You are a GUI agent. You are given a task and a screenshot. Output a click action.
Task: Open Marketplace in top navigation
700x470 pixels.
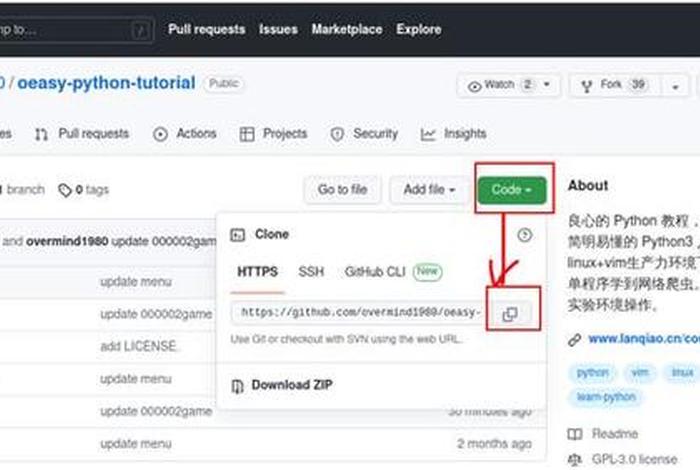347,29
